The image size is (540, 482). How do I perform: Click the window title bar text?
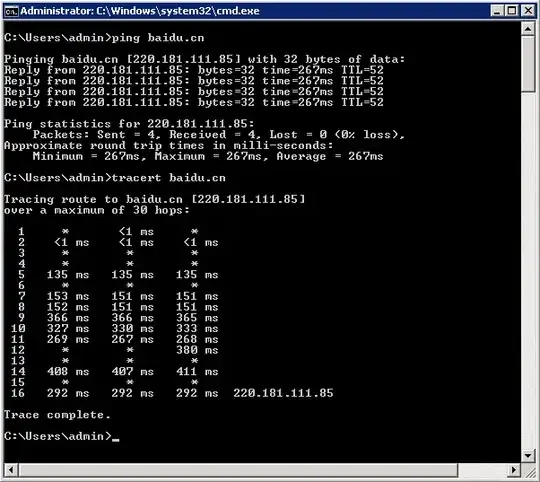140,11
